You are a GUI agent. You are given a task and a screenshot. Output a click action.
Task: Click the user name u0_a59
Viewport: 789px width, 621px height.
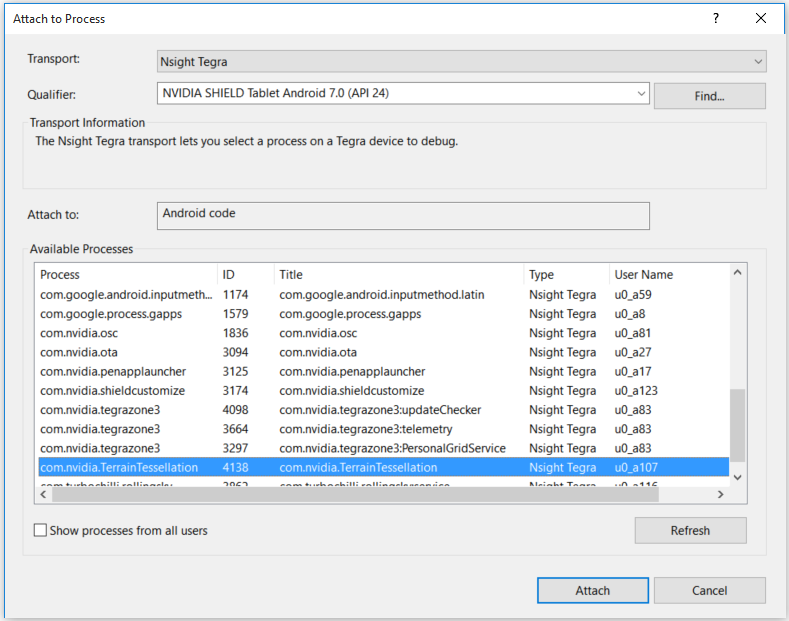[633, 294]
